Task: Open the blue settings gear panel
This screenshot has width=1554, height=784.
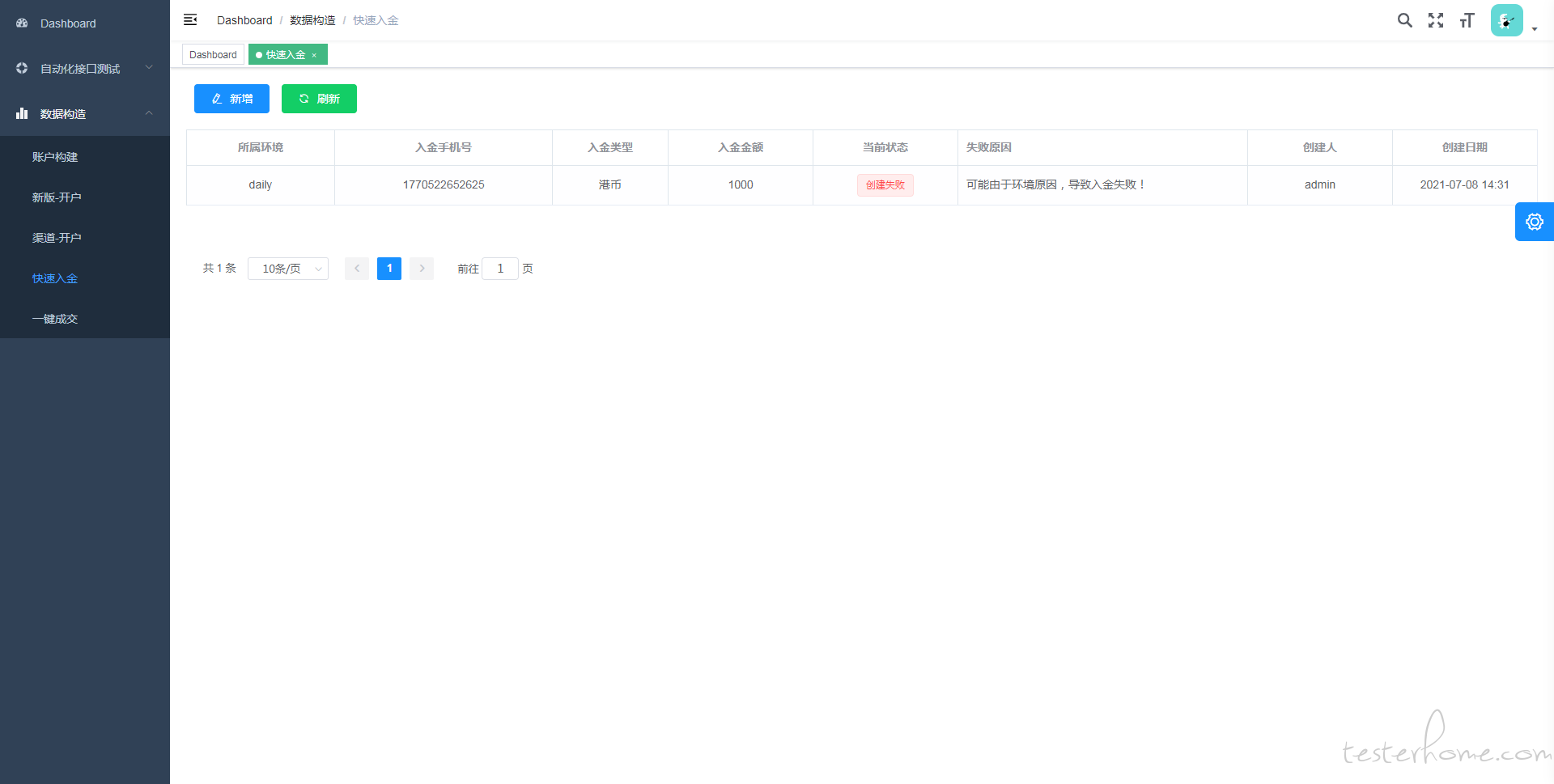Action: pos(1535,222)
